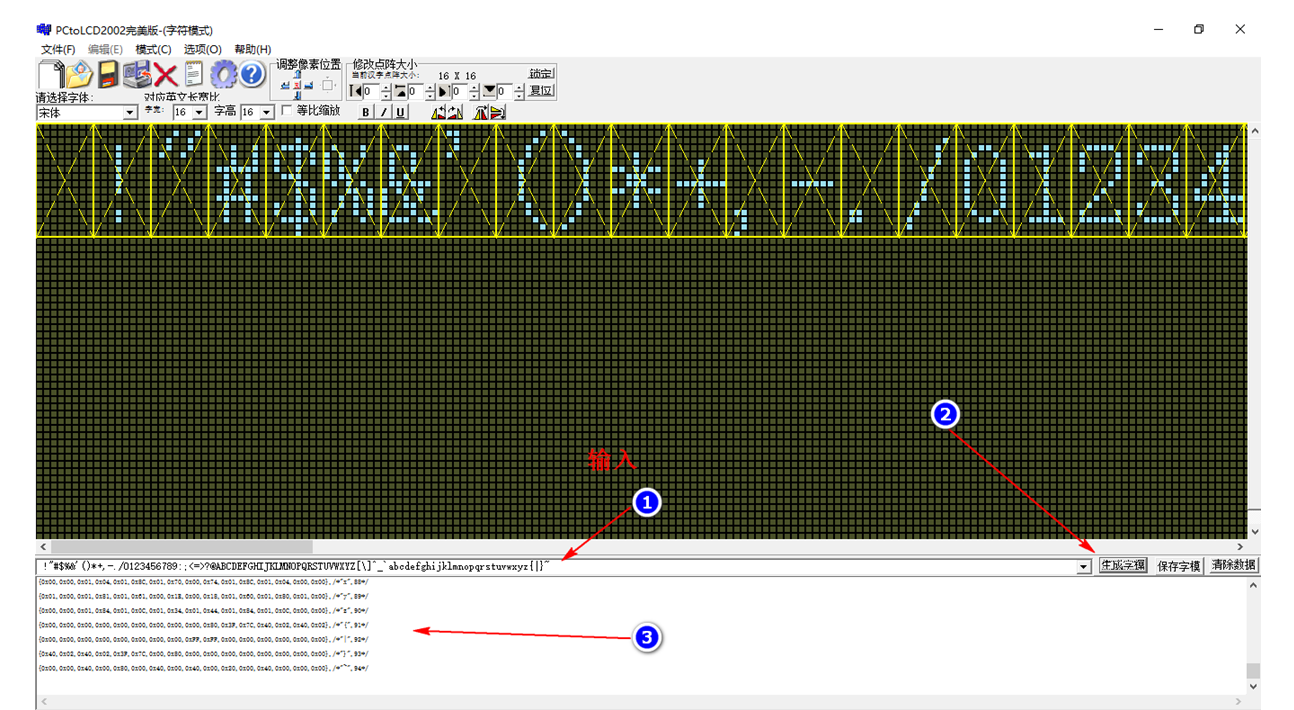
Task: Click the pixel grid horizontal scrollbar thumb
Action: pos(182,547)
